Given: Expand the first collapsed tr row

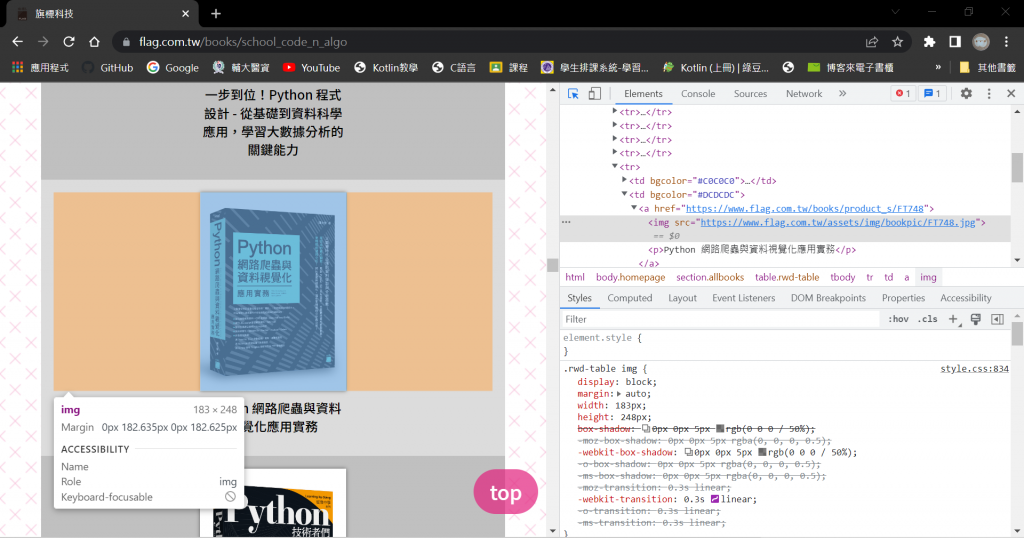Looking at the screenshot, I should pyautogui.click(x=615, y=112).
